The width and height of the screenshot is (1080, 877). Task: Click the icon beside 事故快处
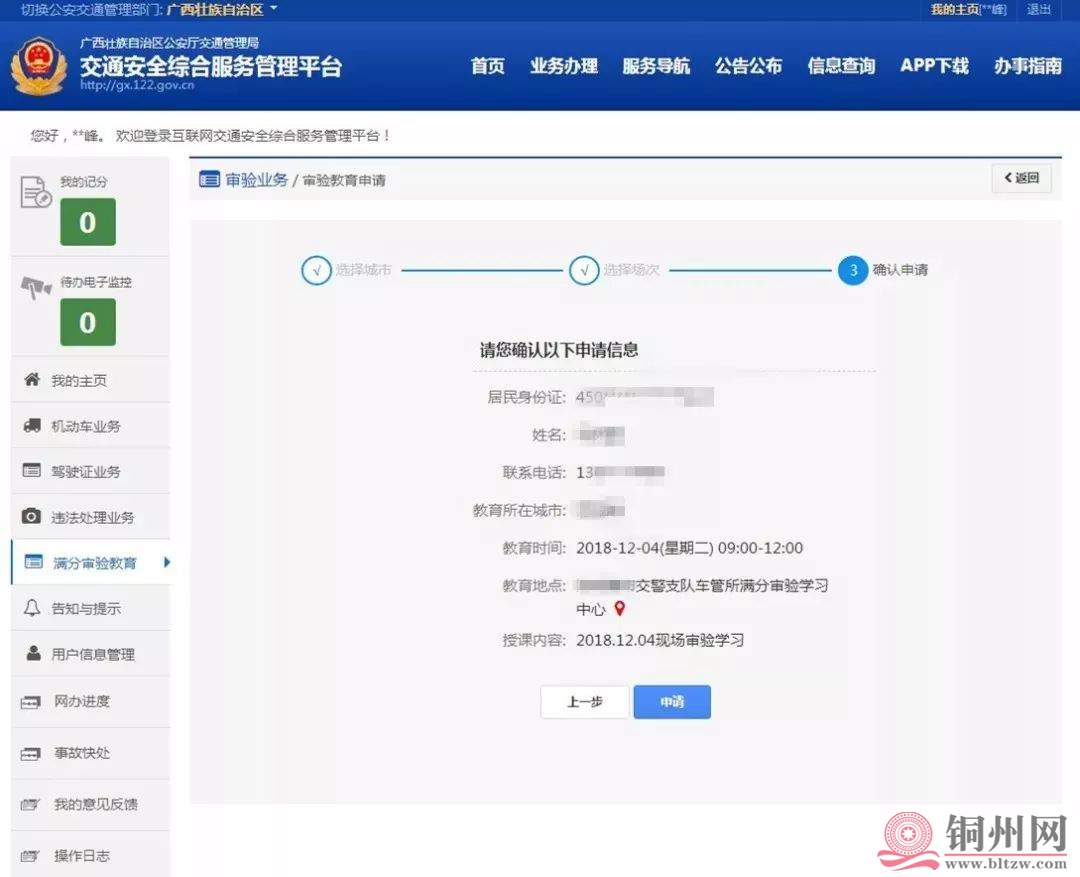pyautogui.click(x=30, y=754)
